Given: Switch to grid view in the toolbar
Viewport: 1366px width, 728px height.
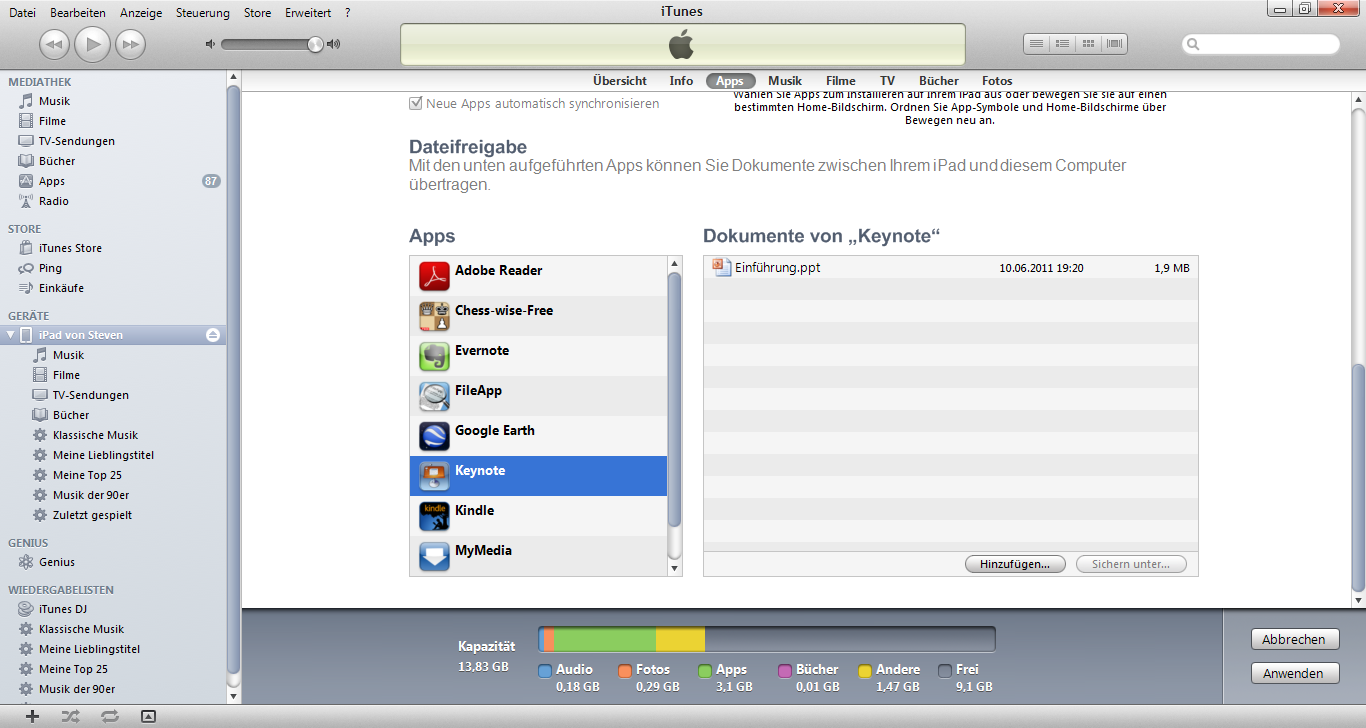Looking at the screenshot, I should pos(1089,44).
